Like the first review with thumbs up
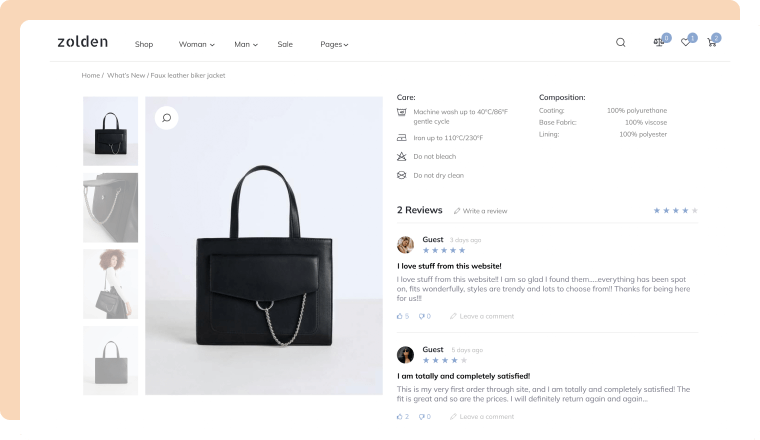 (401, 316)
